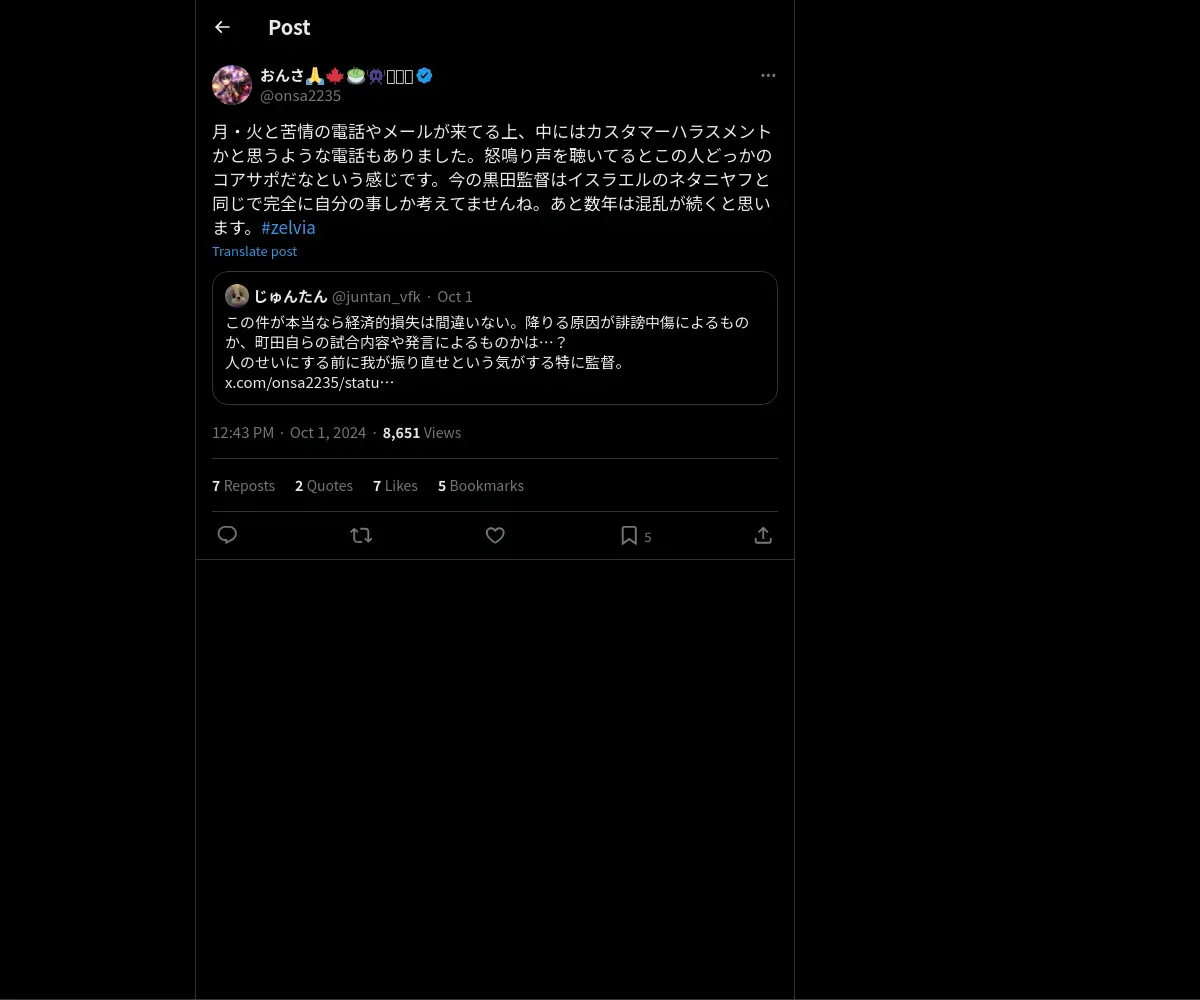
Task: Open the onsa2235 profile avatar
Action: pos(232,85)
